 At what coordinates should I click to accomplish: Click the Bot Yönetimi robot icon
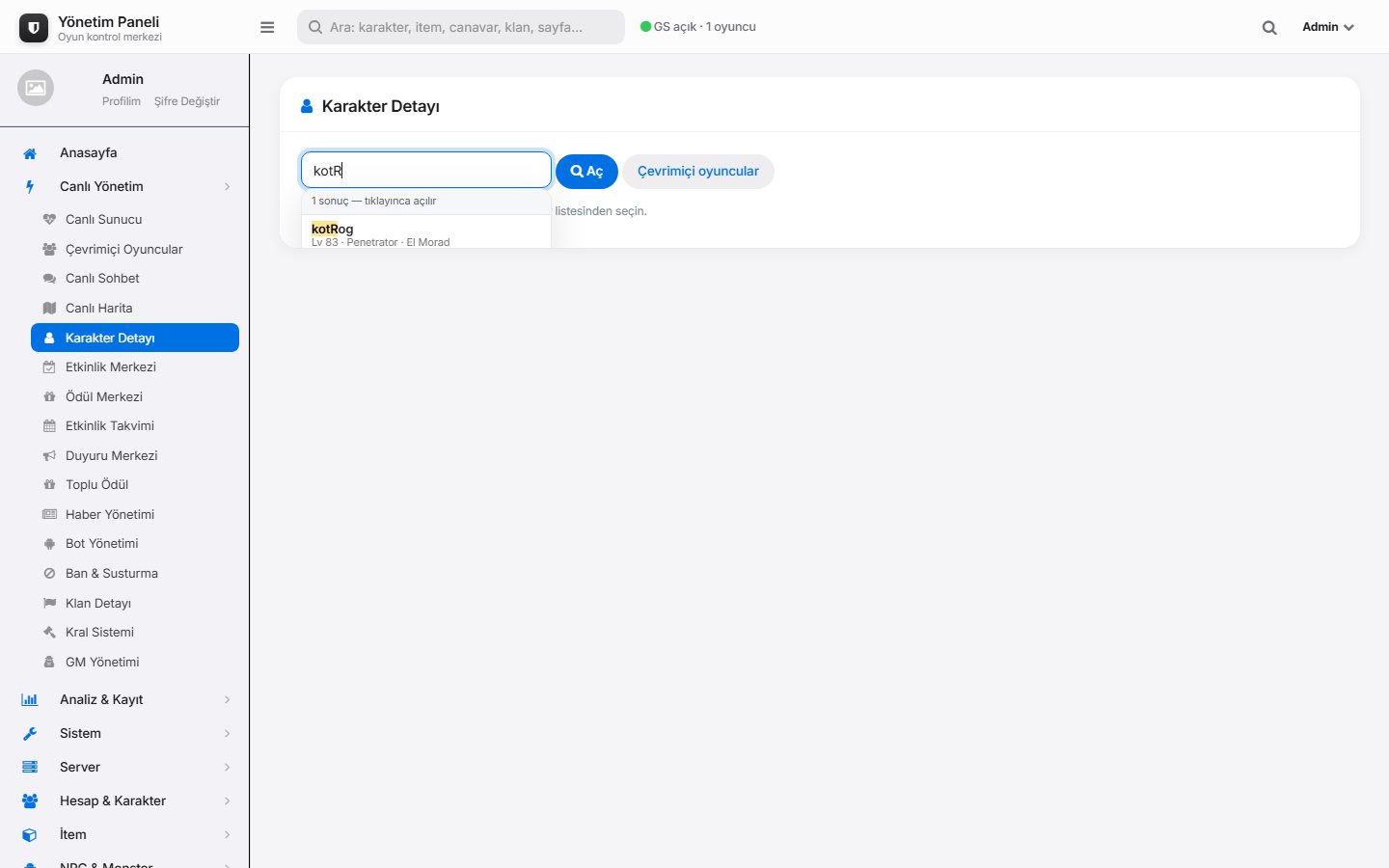point(49,544)
